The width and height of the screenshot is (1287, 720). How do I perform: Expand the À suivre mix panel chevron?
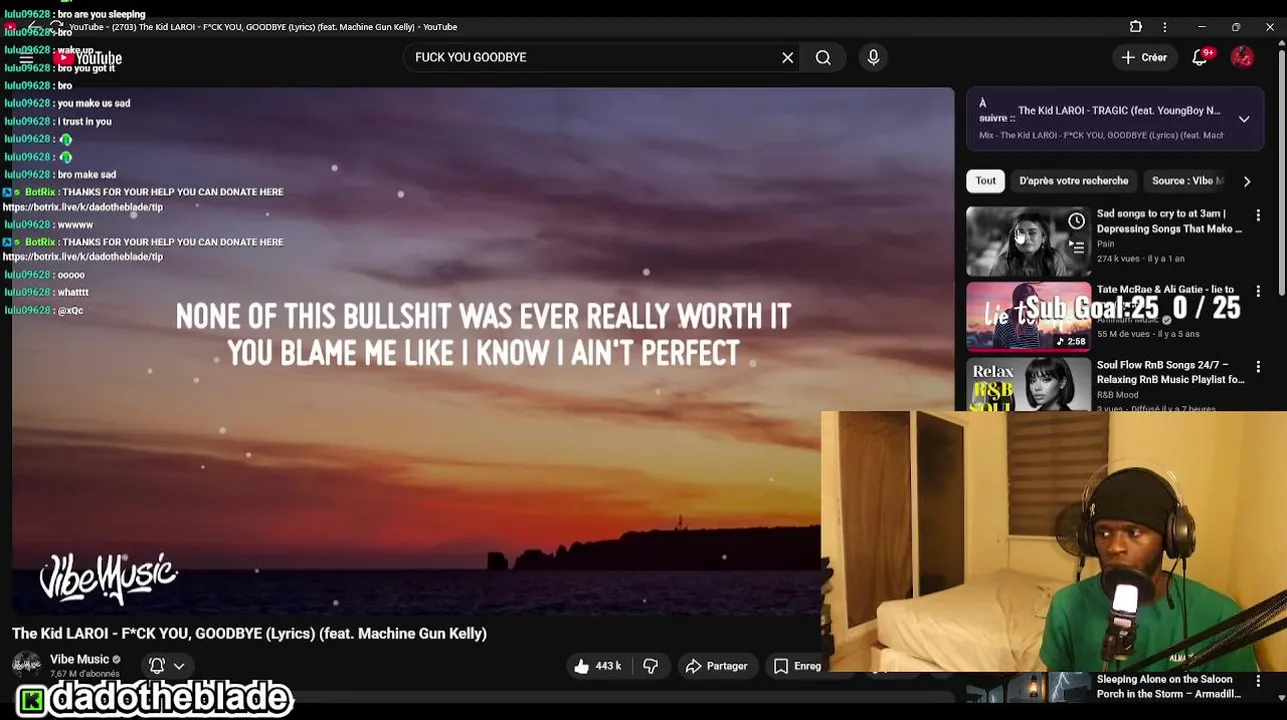tap(1244, 119)
